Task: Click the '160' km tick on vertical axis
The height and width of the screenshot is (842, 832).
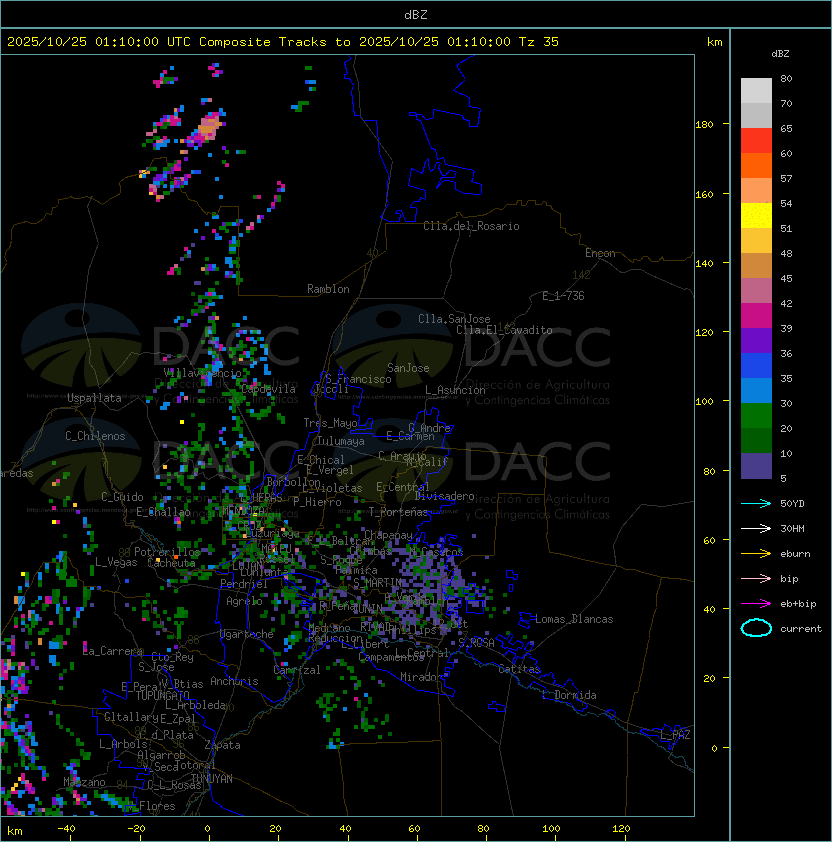Action: [x=704, y=194]
